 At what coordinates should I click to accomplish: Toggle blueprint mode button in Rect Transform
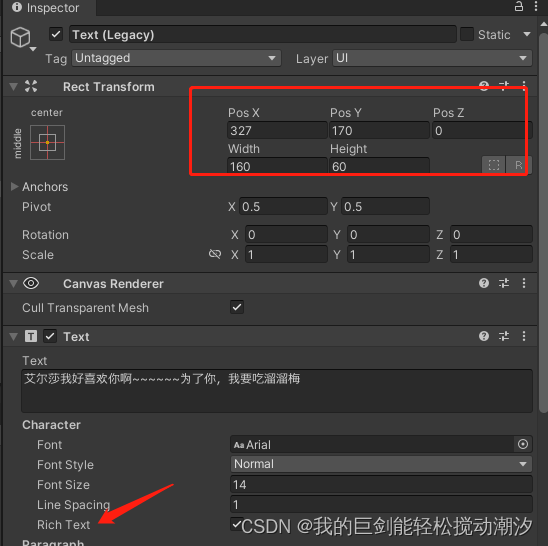493,165
